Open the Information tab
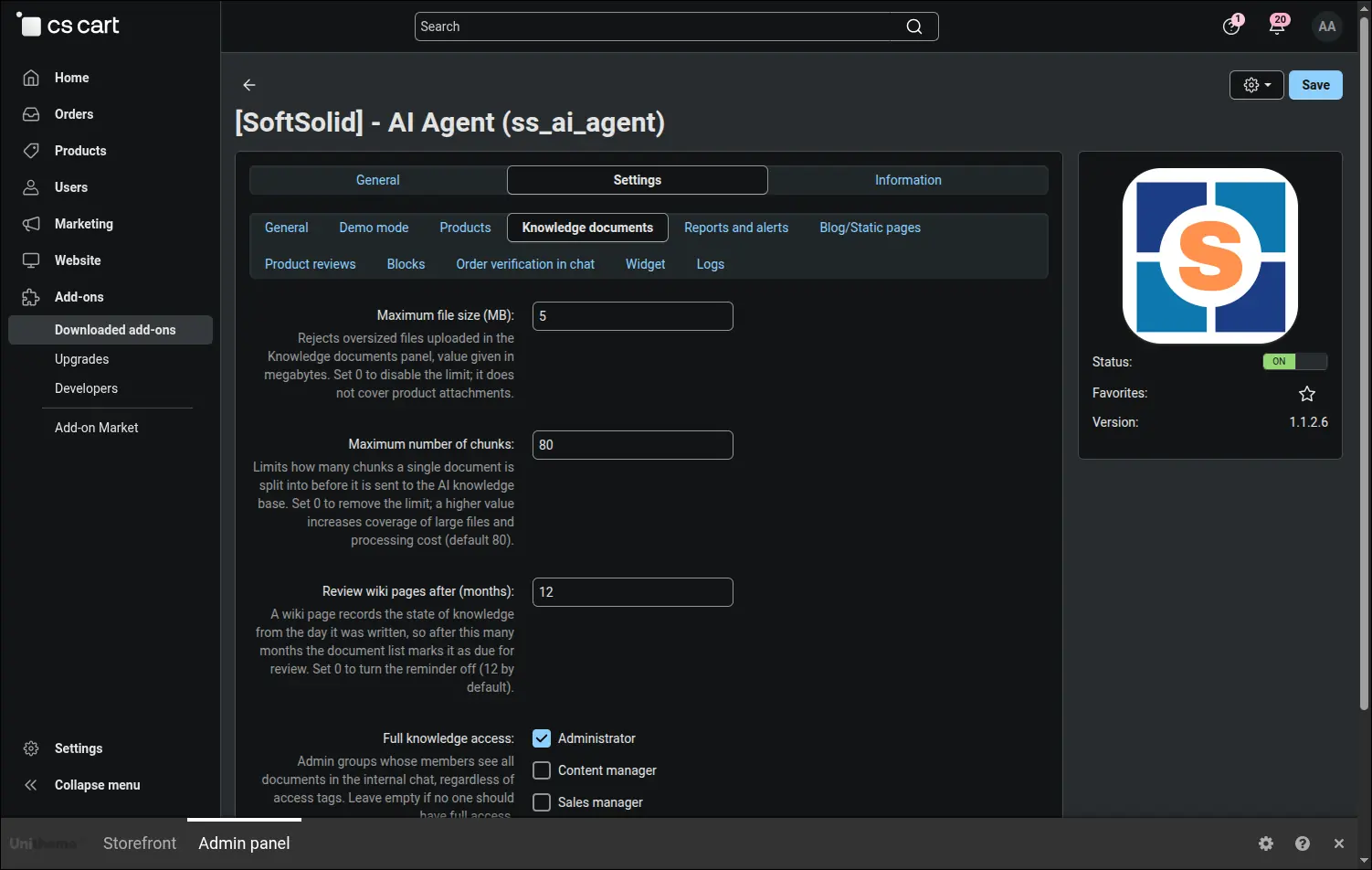The height and width of the screenshot is (870, 1372). pos(908,180)
